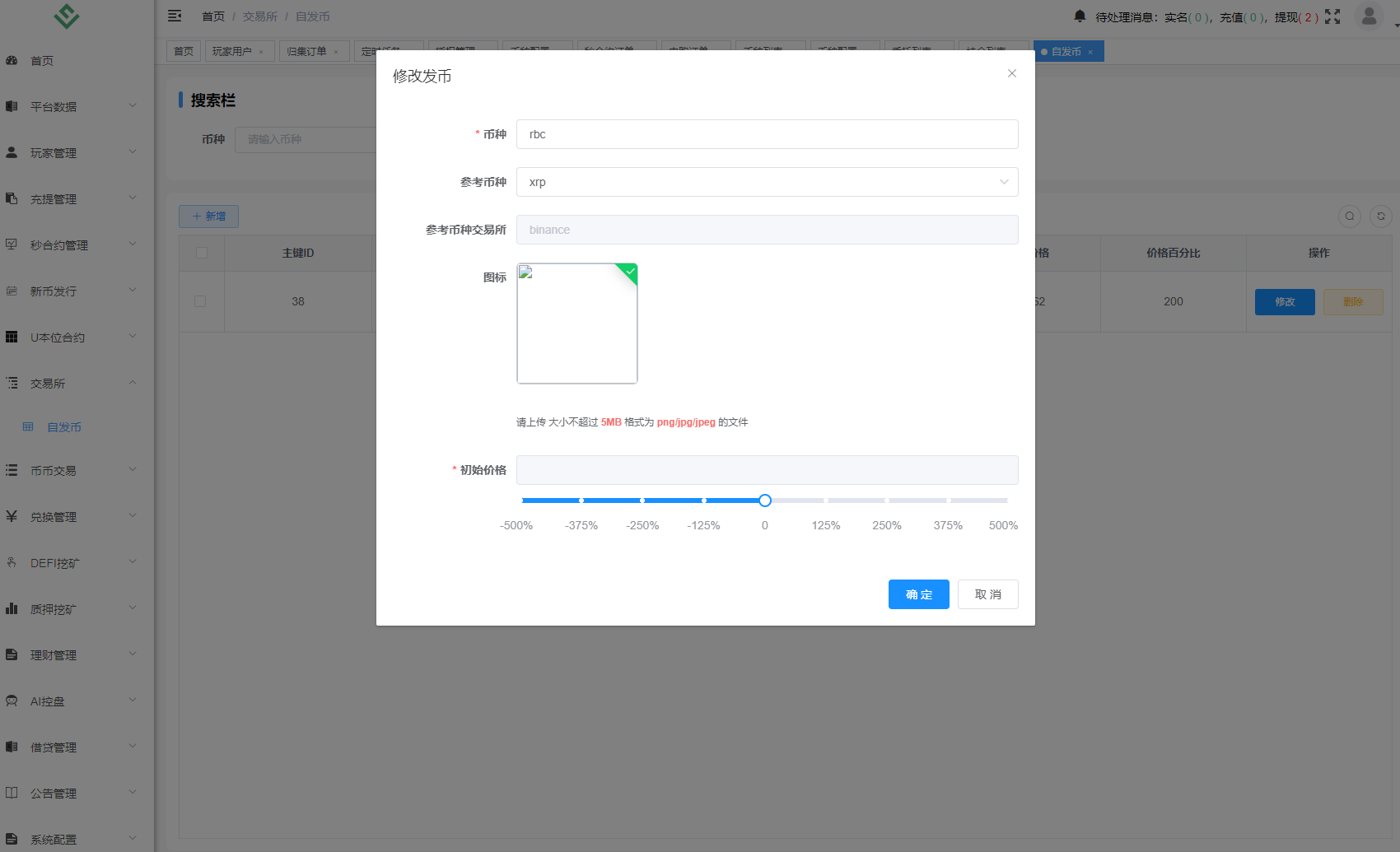The image size is (1400, 852).
Task: Click the 图标 uploaded image thumbnail
Action: [x=577, y=324]
